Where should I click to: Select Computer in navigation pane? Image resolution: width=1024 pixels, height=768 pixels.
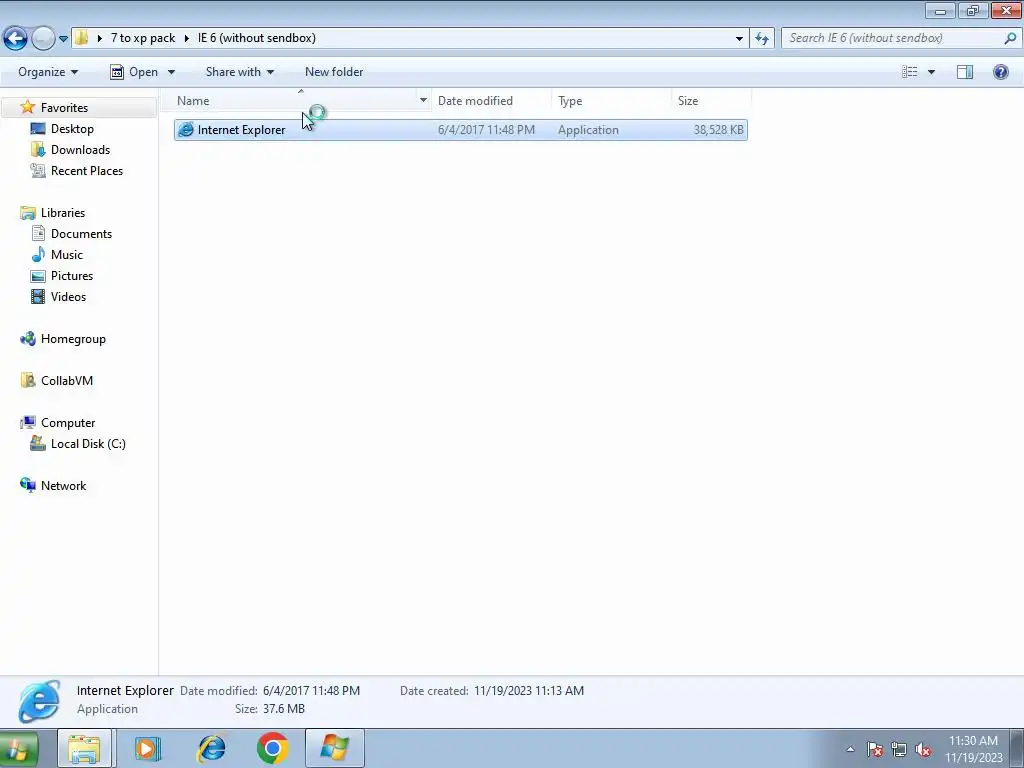(68, 423)
